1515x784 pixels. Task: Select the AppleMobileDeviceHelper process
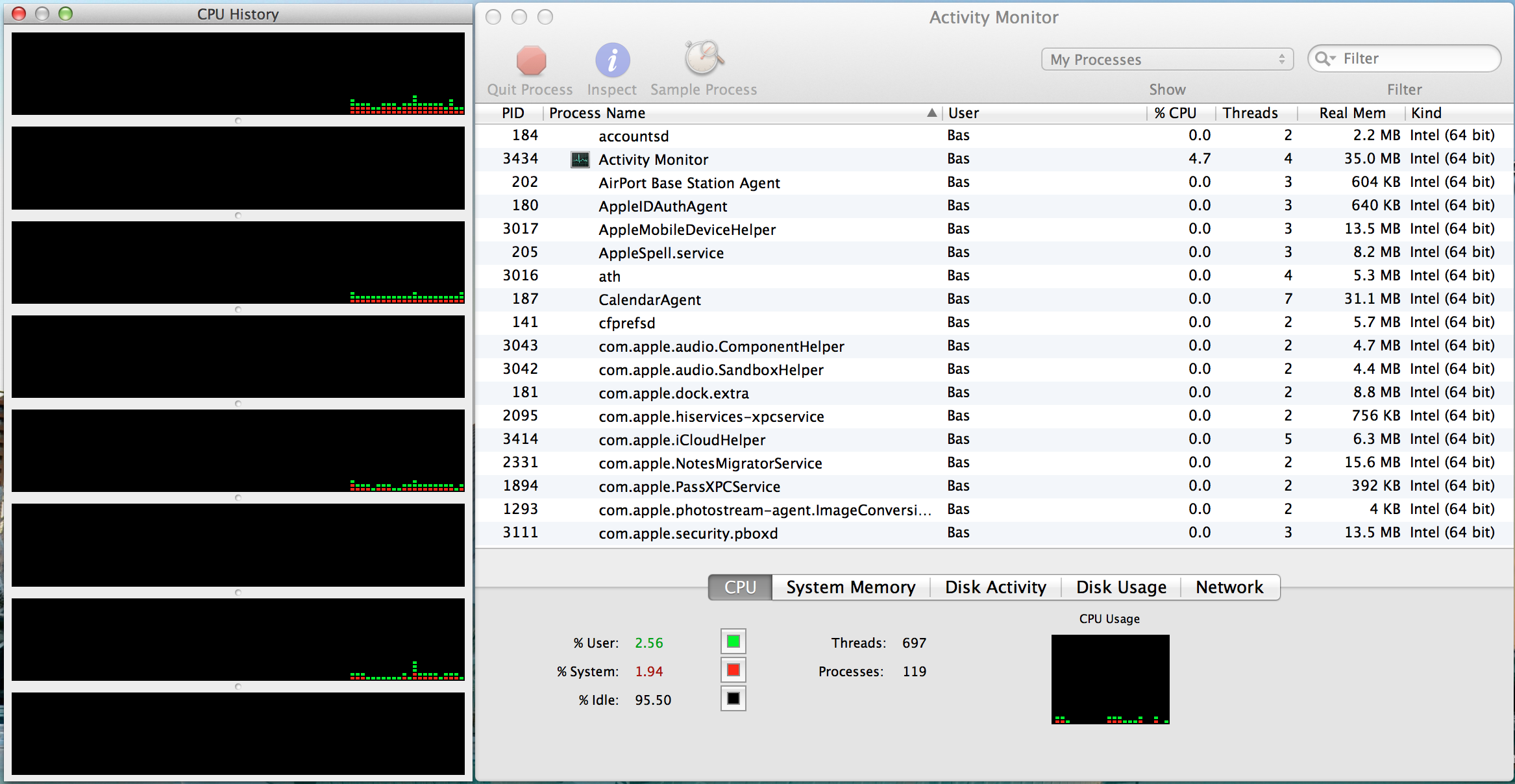point(994,229)
